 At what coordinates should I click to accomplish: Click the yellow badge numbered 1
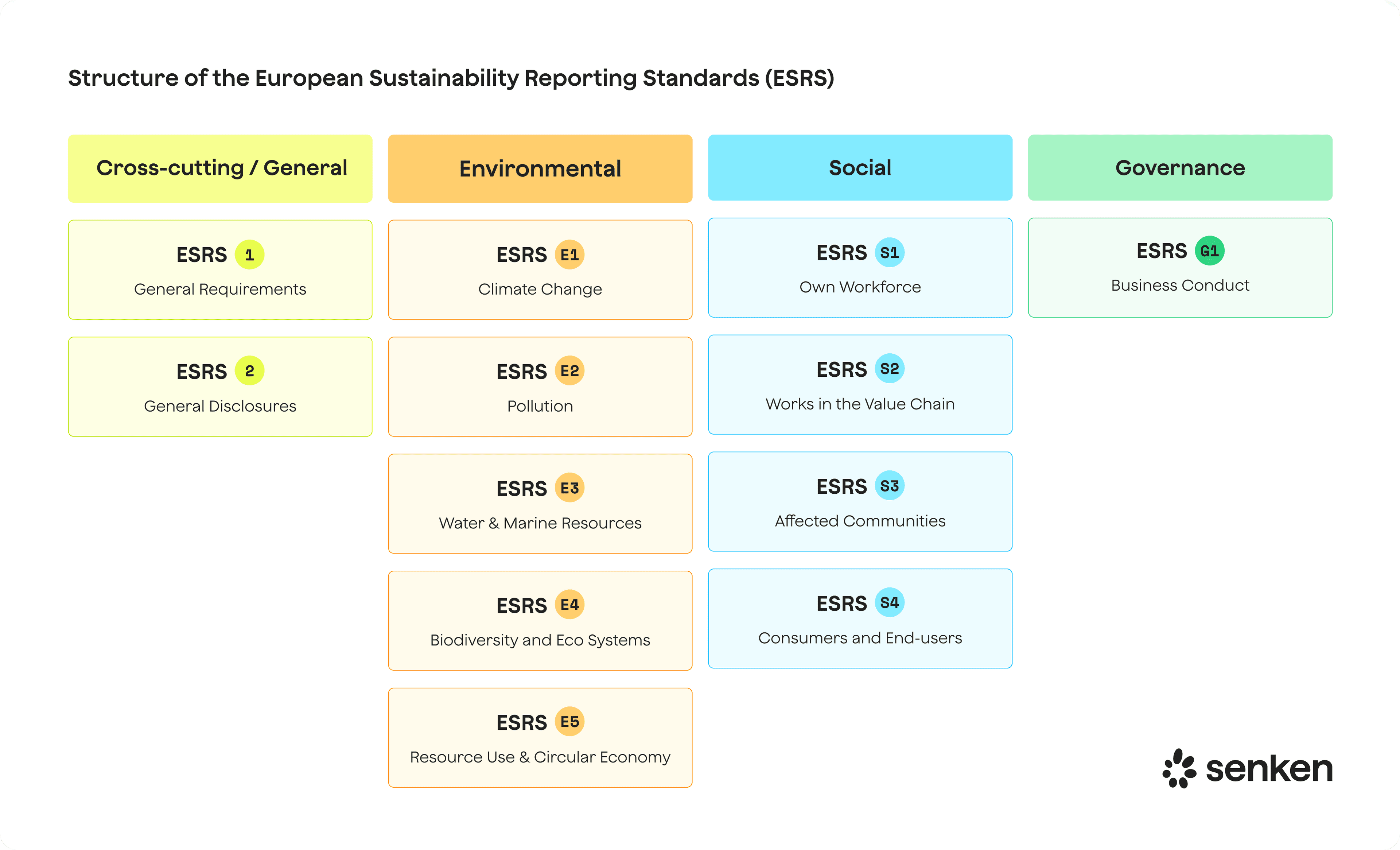249,255
